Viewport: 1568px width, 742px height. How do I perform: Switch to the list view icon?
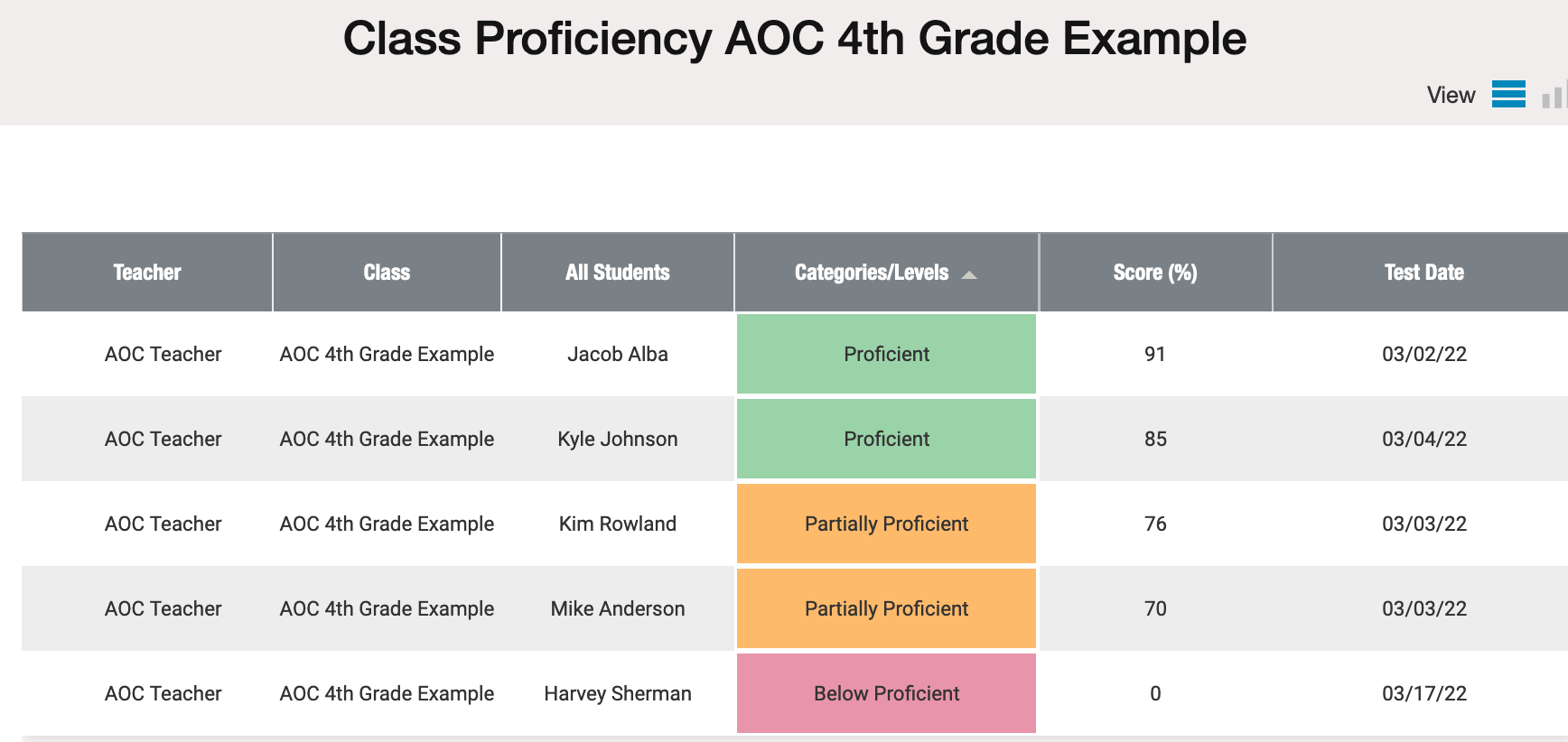pyautogui.click(x=1508, y=94)
